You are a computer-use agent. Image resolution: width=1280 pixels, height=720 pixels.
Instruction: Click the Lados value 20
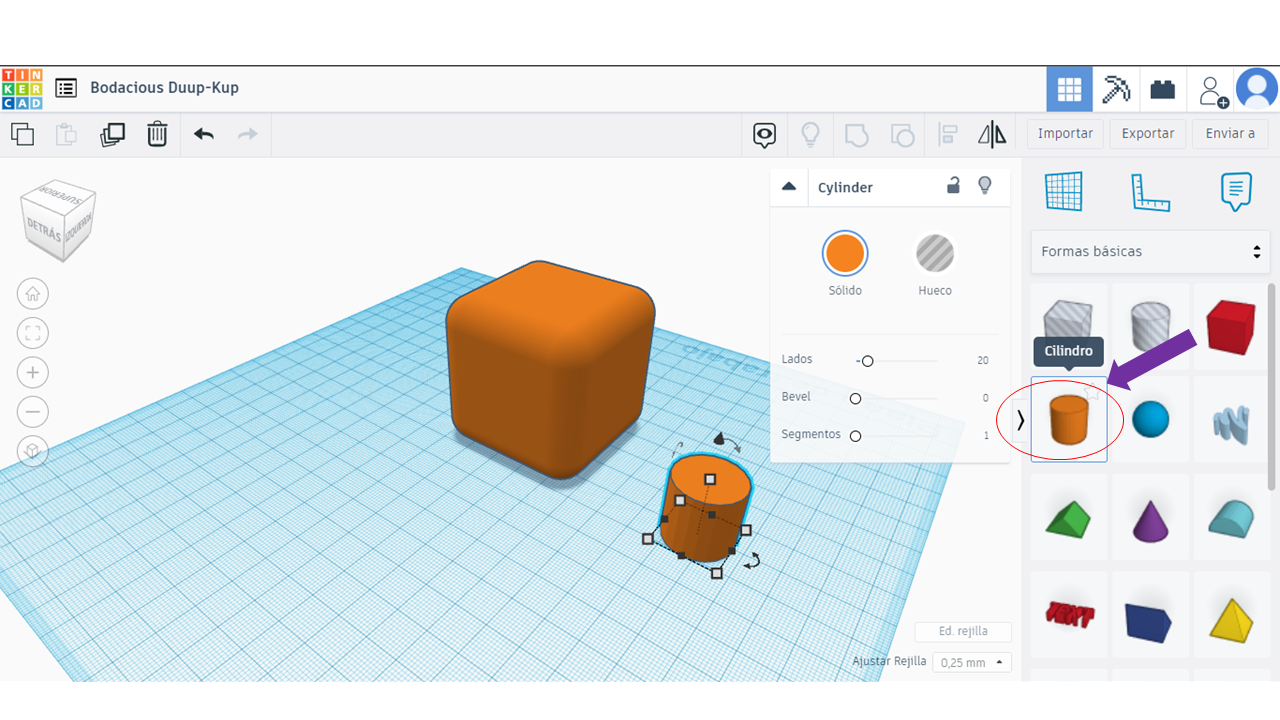coord(983,361)
